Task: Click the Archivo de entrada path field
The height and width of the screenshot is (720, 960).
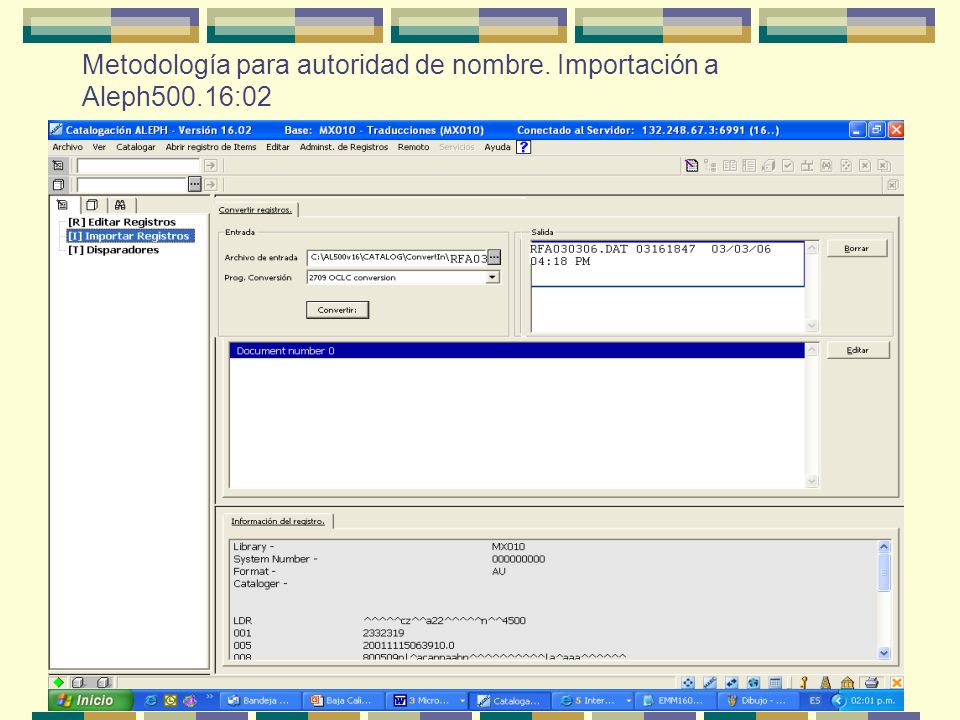Action: tap(397, 257)
